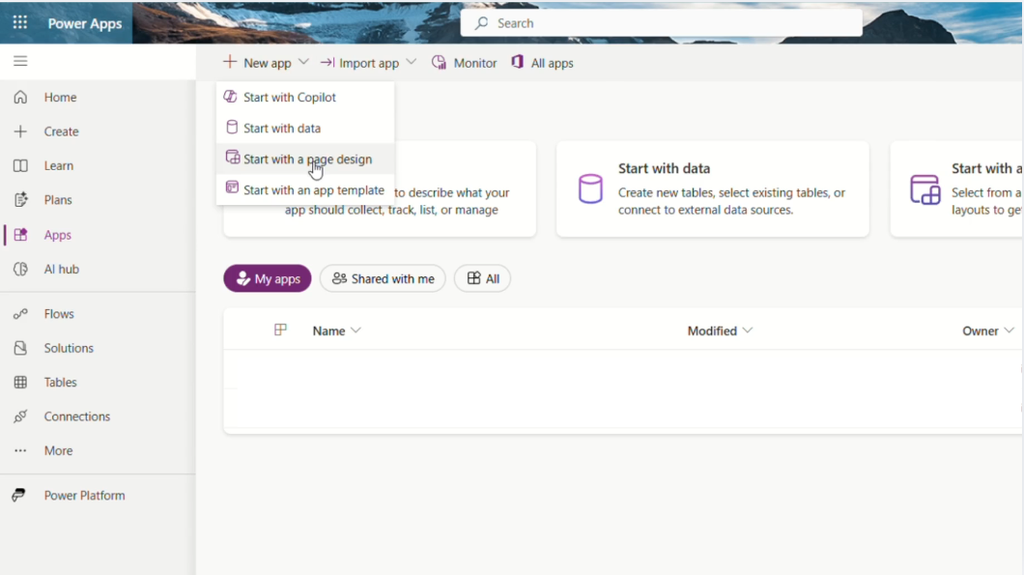Go to Plans in the sidebar

point(58,200)
